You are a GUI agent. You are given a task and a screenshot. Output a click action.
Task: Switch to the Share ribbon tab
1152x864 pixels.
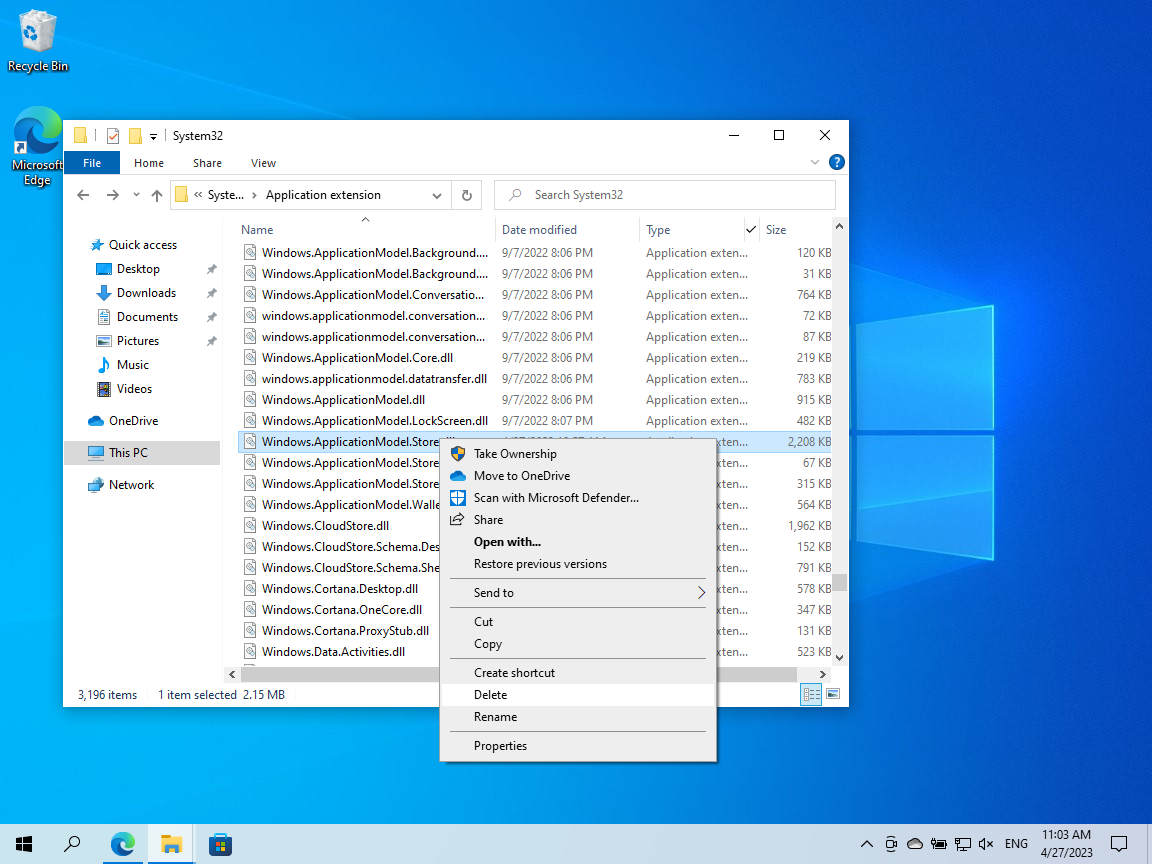click(207, 163)
